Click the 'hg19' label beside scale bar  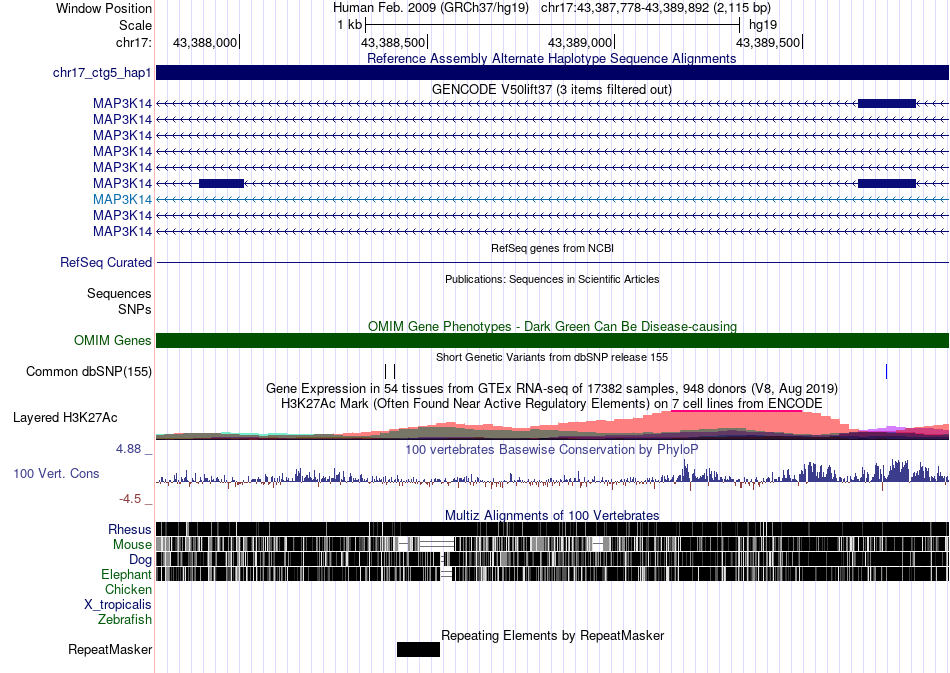(763, 25)
